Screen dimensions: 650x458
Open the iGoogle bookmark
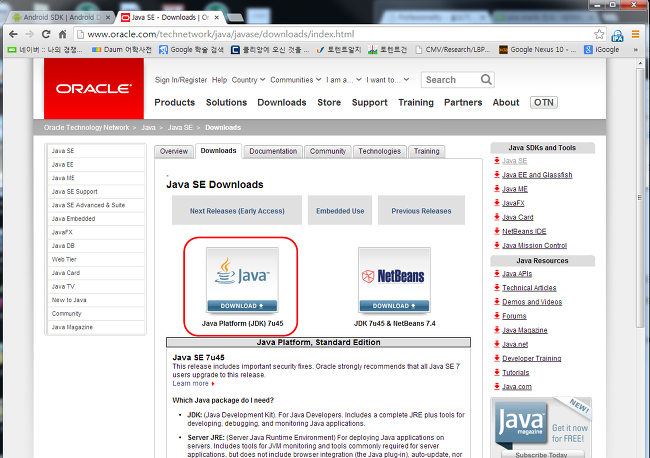(601, 50)
